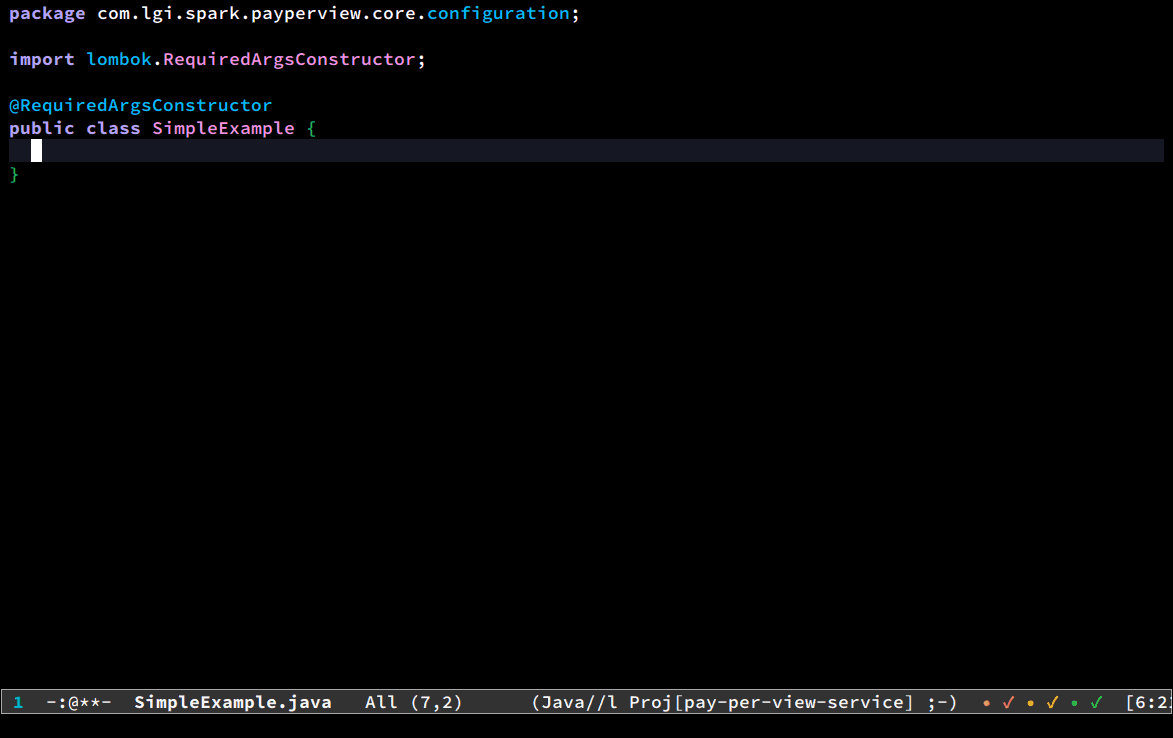The width and height of the screenshot is (1173, 738).
Task: Click the class keyword
Action: pyautogui.click(x=113, y=128)
